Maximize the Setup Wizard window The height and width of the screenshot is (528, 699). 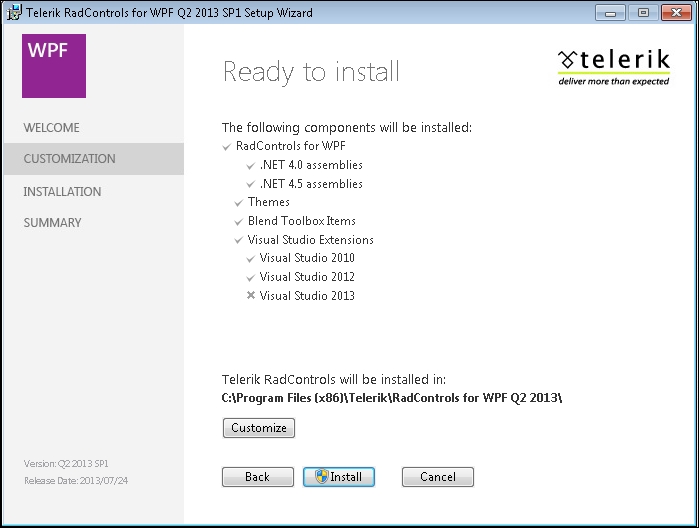[643, 12]
